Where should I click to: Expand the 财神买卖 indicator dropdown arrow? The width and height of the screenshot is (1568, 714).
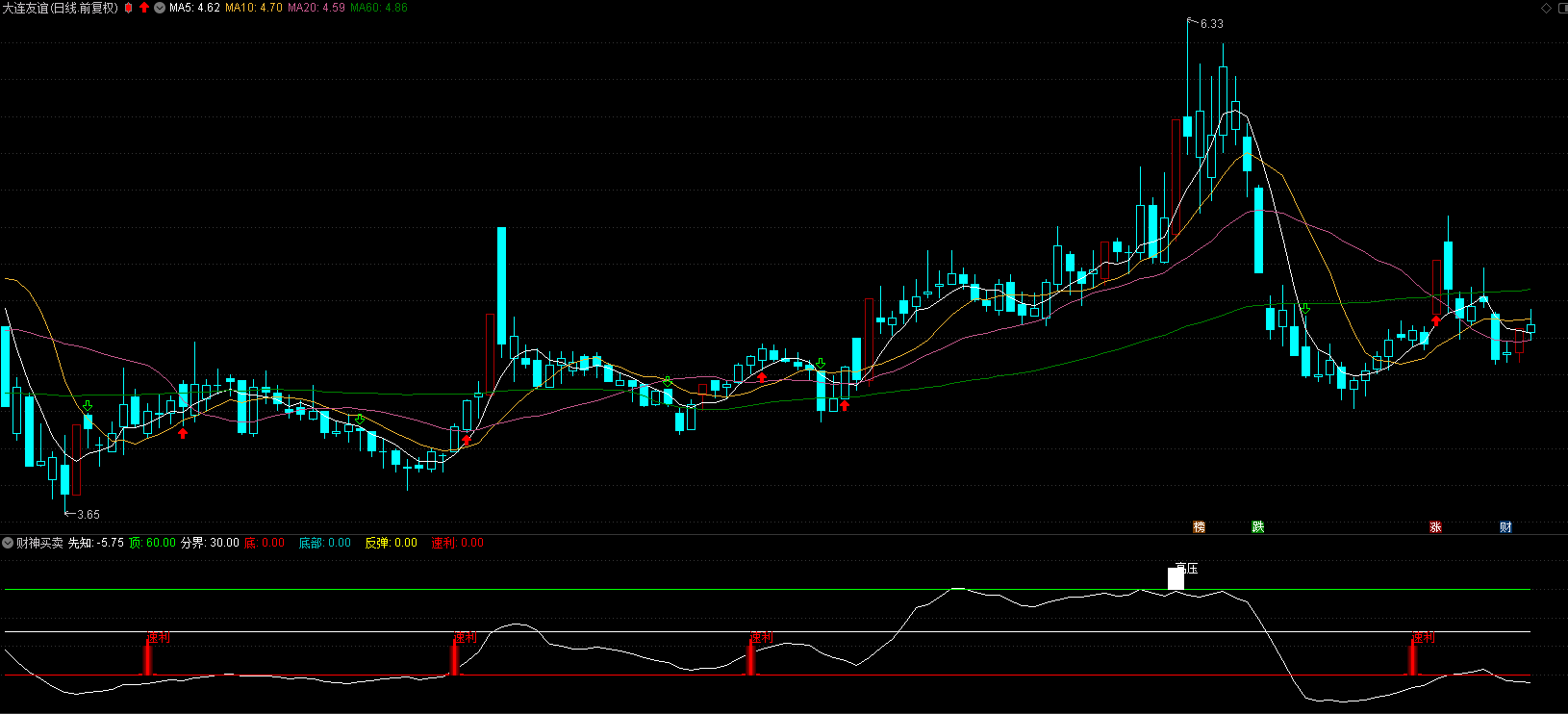click(8, 543)
